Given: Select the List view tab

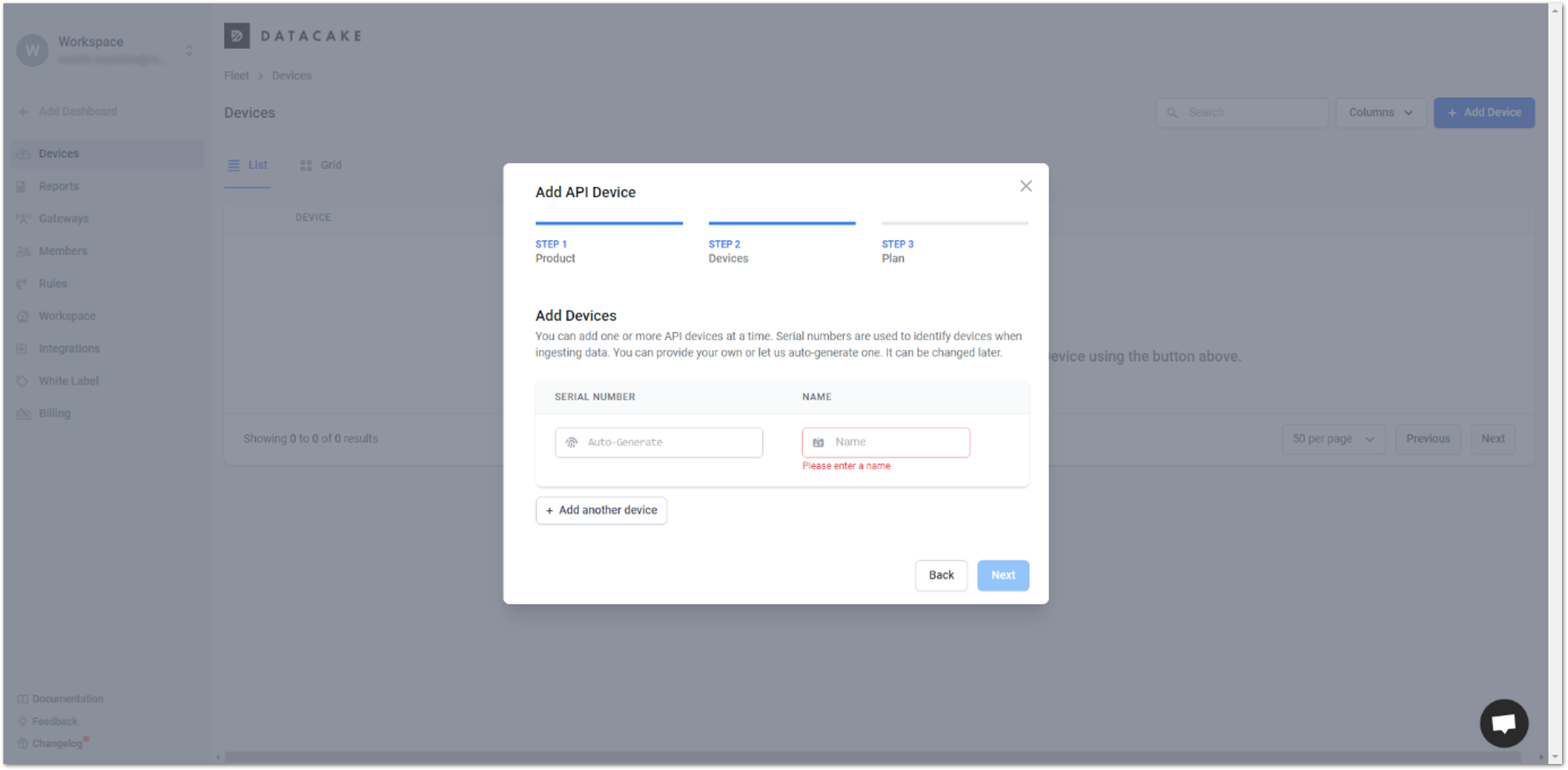Looking at the screenshot, I should (x=247, y=165).
